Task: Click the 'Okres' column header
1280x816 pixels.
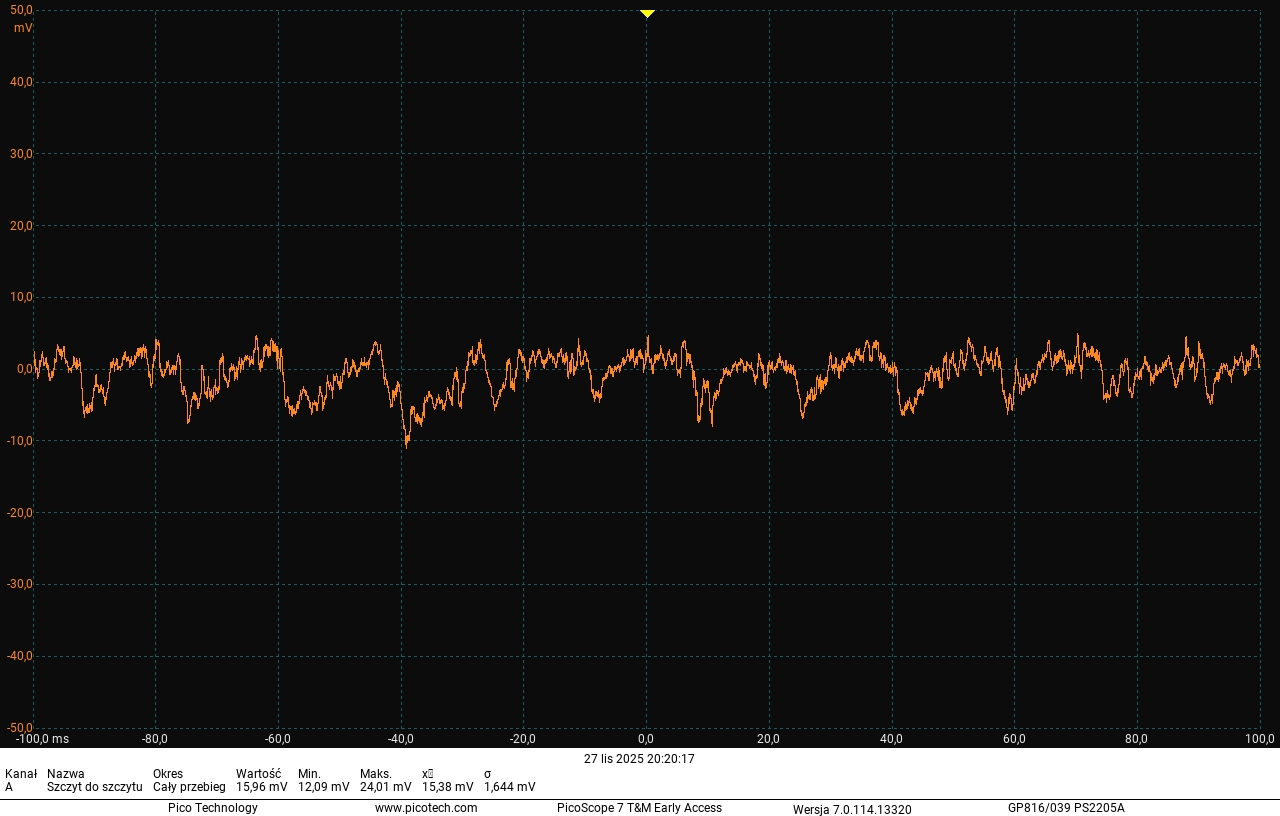Action: tap(168, 774)
